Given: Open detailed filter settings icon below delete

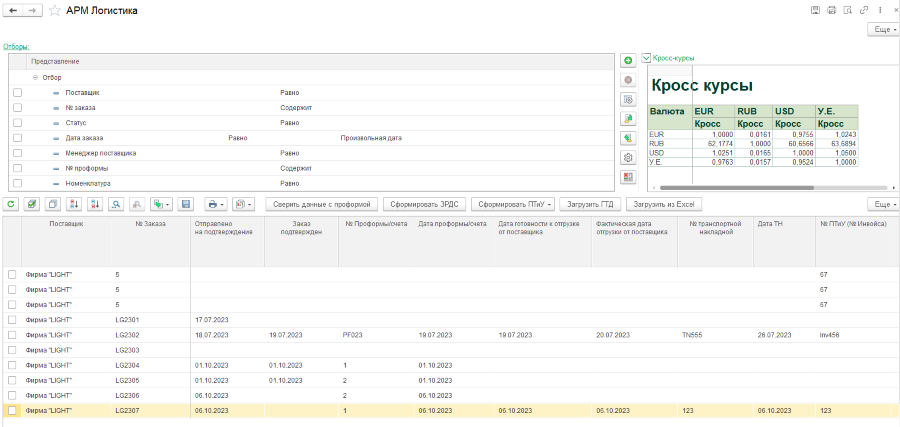Looking at the screenshot, I should click(x=628, y=99).
